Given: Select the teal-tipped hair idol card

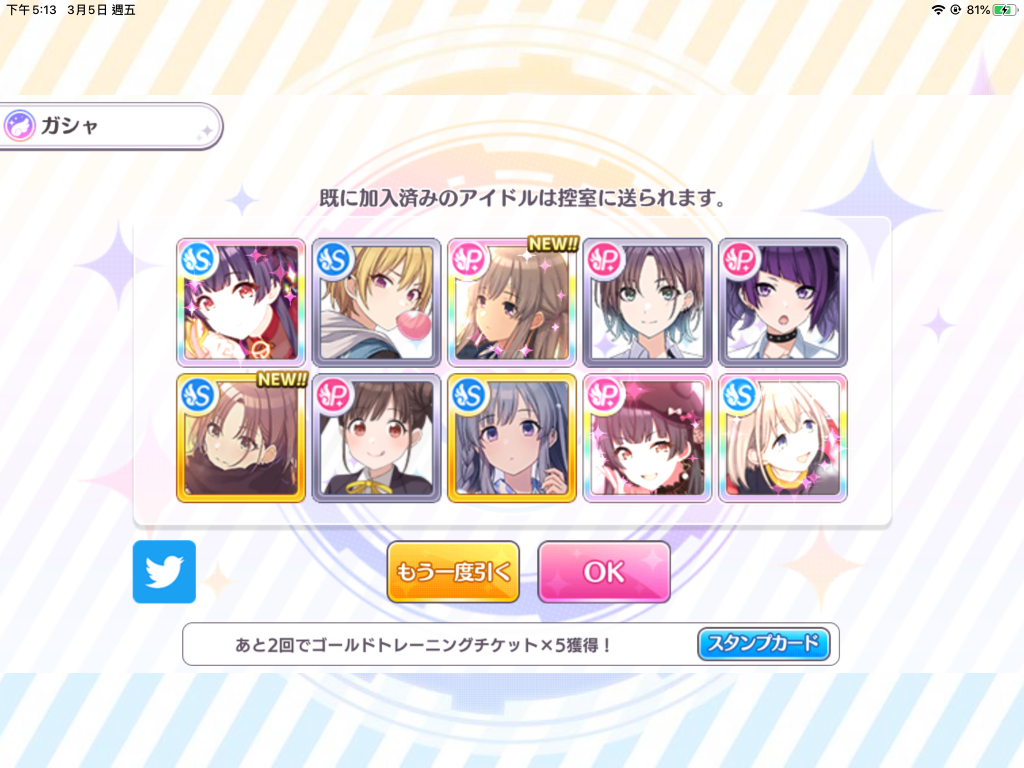Looking at the screenshot, I should click(x=647, y=302).
